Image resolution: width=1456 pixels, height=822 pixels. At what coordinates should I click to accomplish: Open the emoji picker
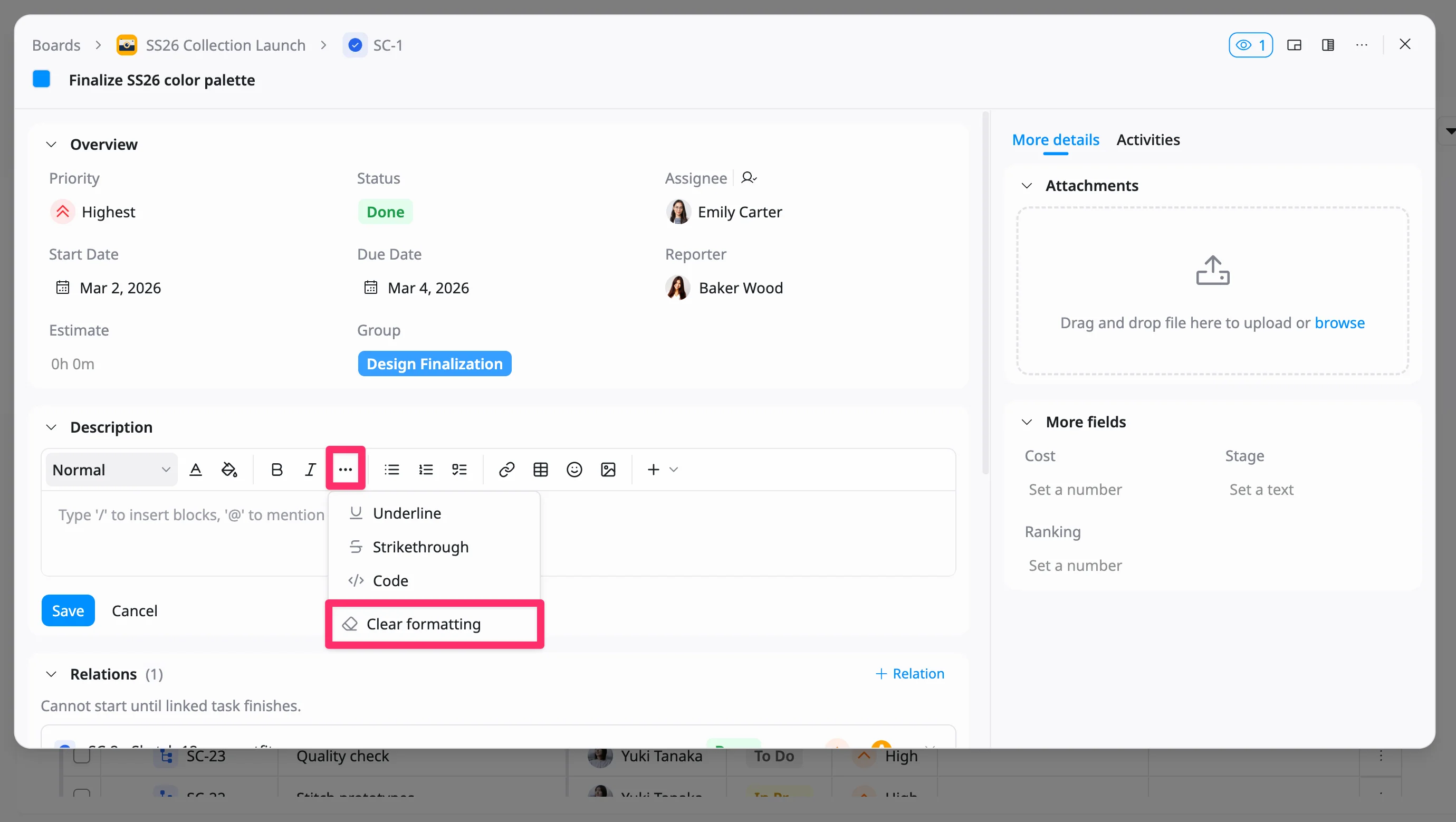tap(574, 469)
